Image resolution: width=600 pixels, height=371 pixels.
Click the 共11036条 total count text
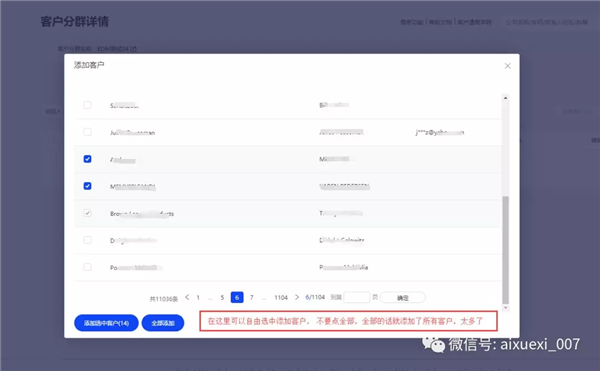[163, 299]
